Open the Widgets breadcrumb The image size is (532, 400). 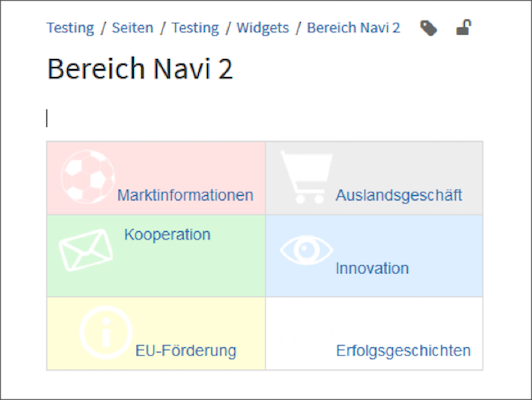tap(263, 28)
